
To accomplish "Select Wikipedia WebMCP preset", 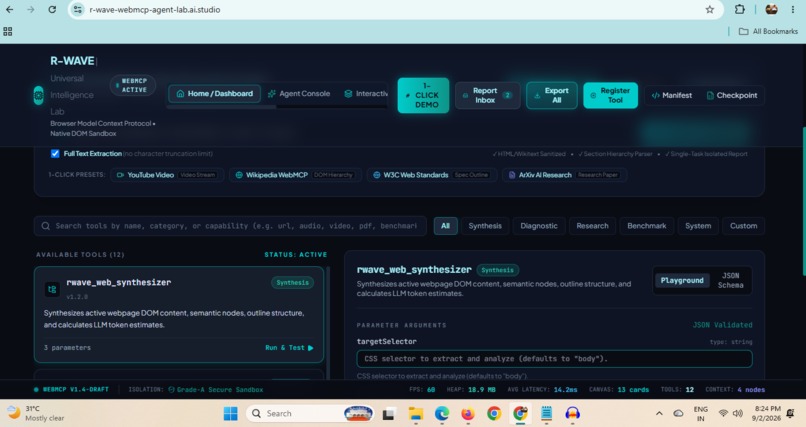I will tap(295, 175).
